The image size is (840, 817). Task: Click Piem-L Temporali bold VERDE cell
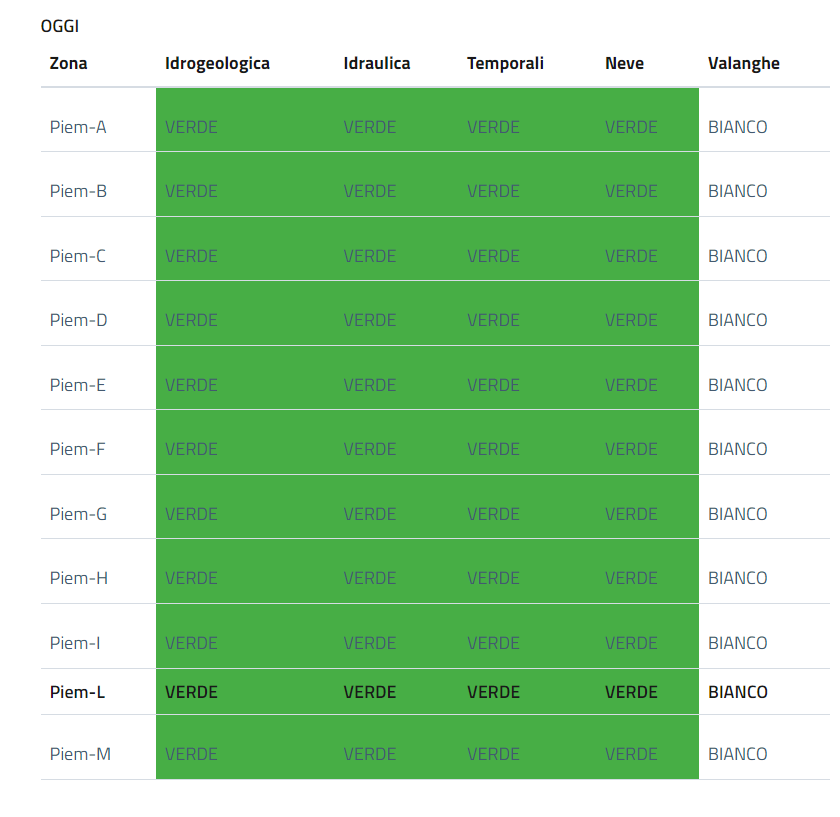click(493, 692)
